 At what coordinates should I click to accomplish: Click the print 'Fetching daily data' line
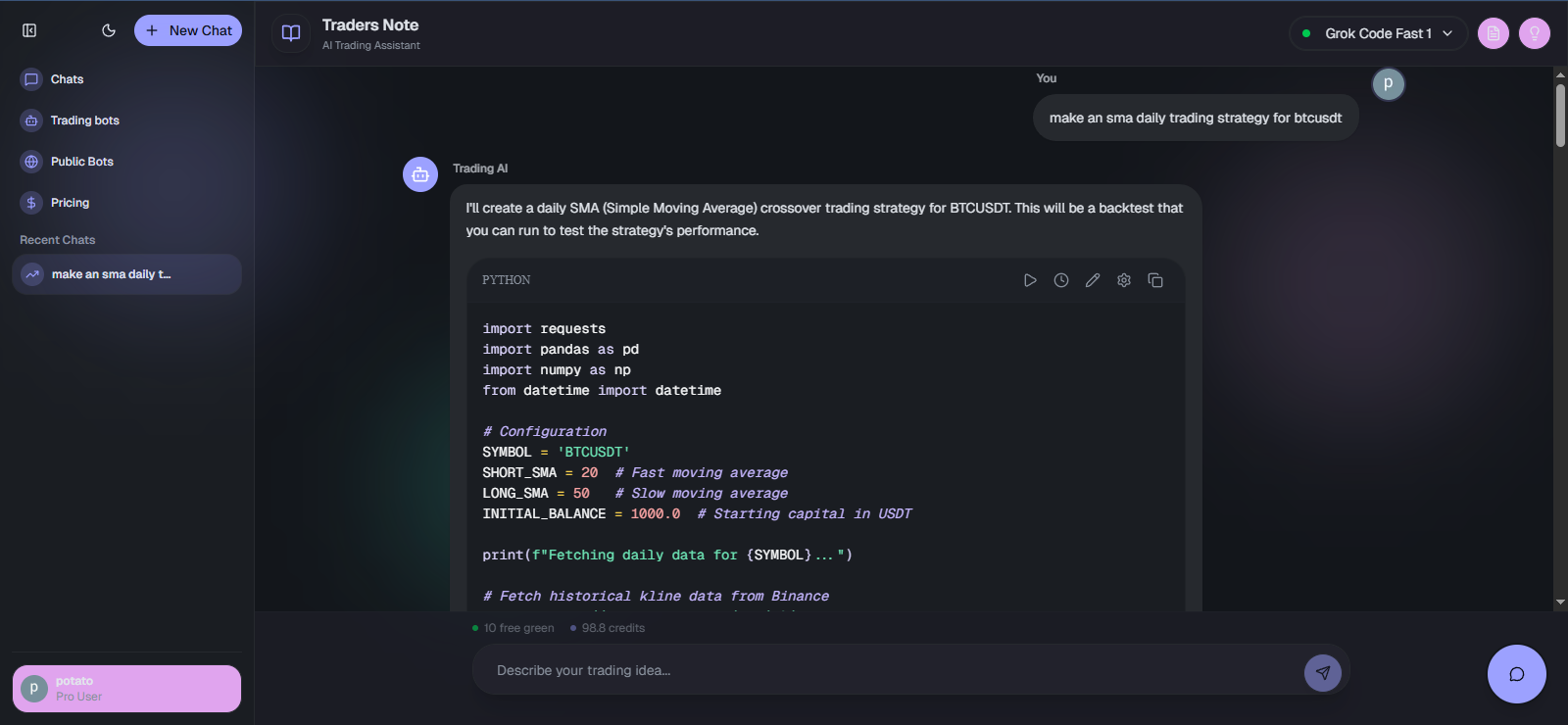pyautogui.click(x=667, y=556)
